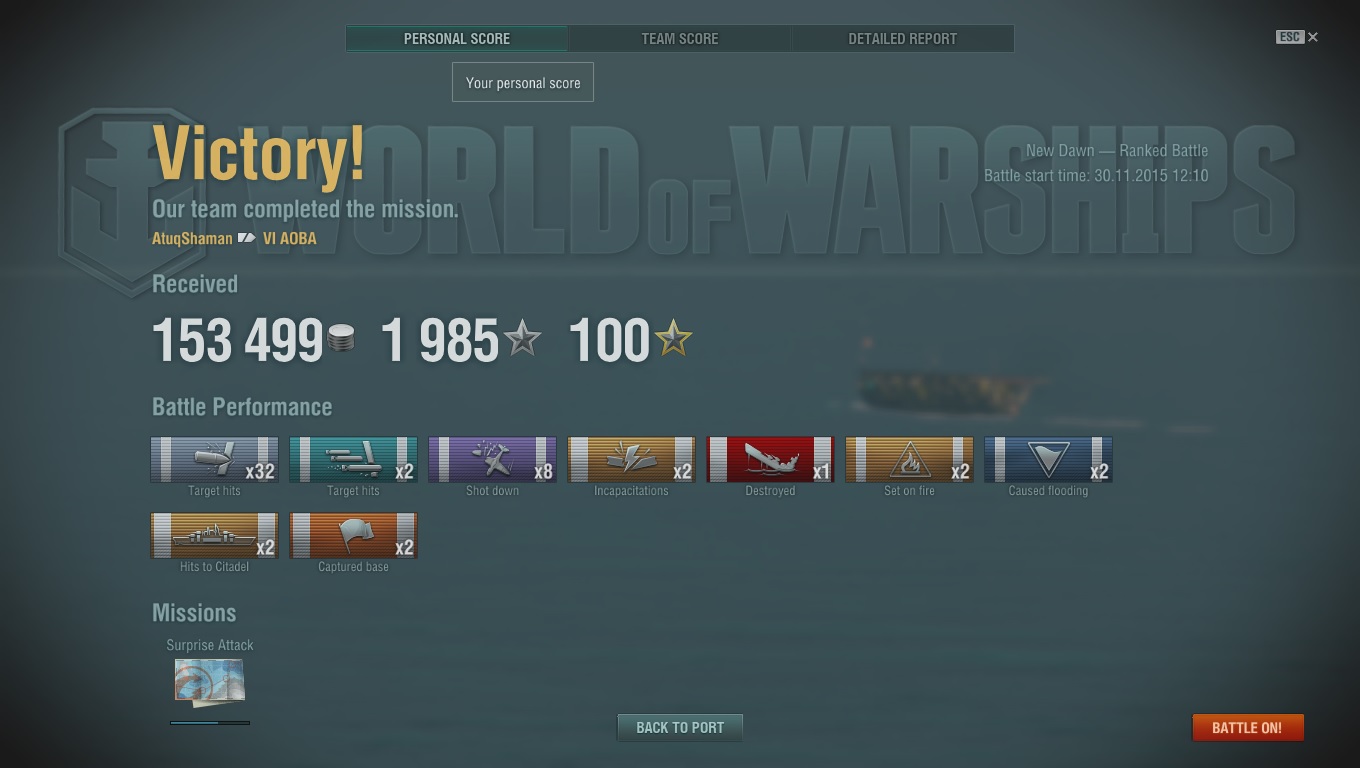Click the grey experience star icon
This screenshot has width=1360, height=768.
click(522, 339)
